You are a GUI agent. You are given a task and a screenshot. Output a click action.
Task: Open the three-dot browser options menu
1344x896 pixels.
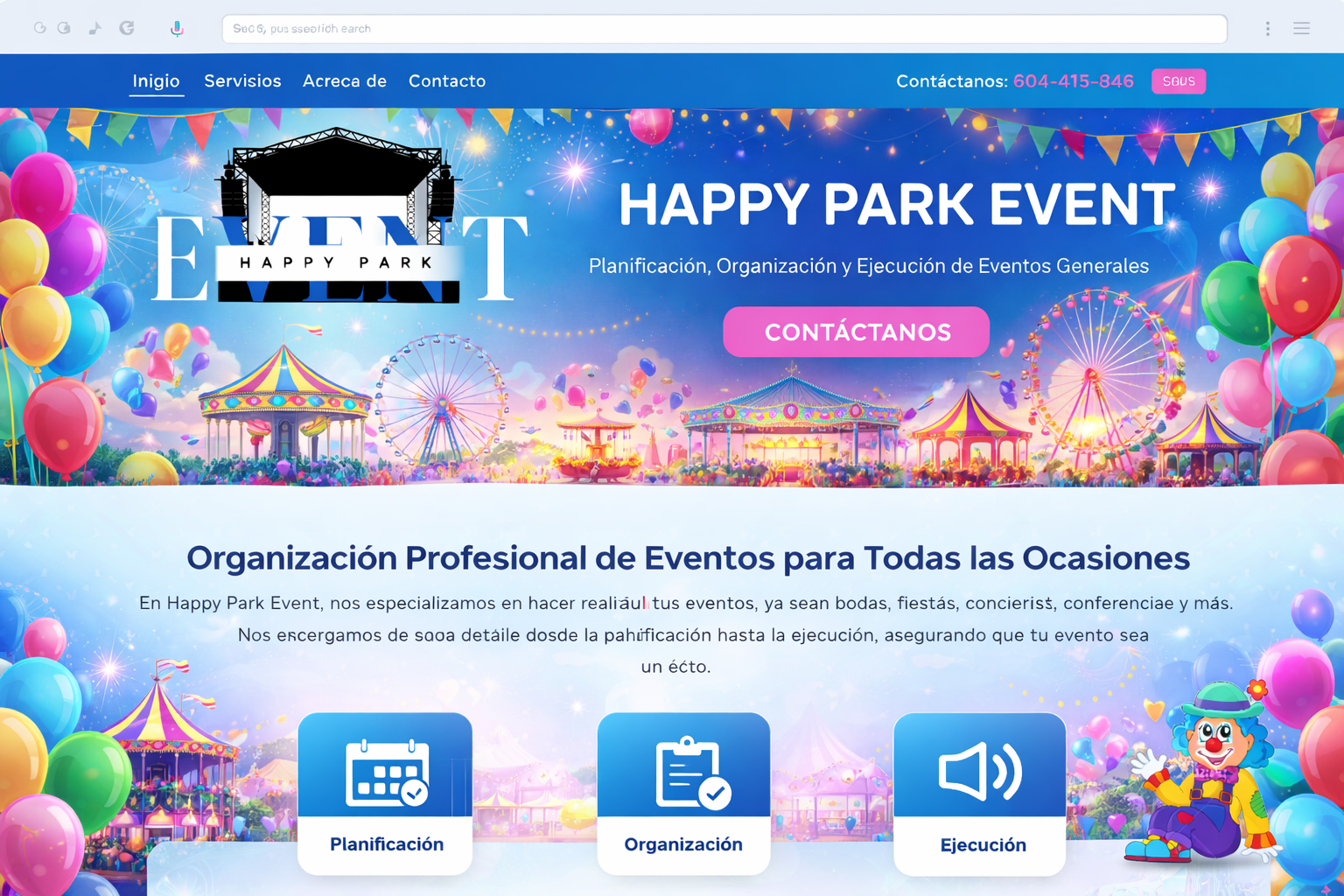(x=1267, y=29)
